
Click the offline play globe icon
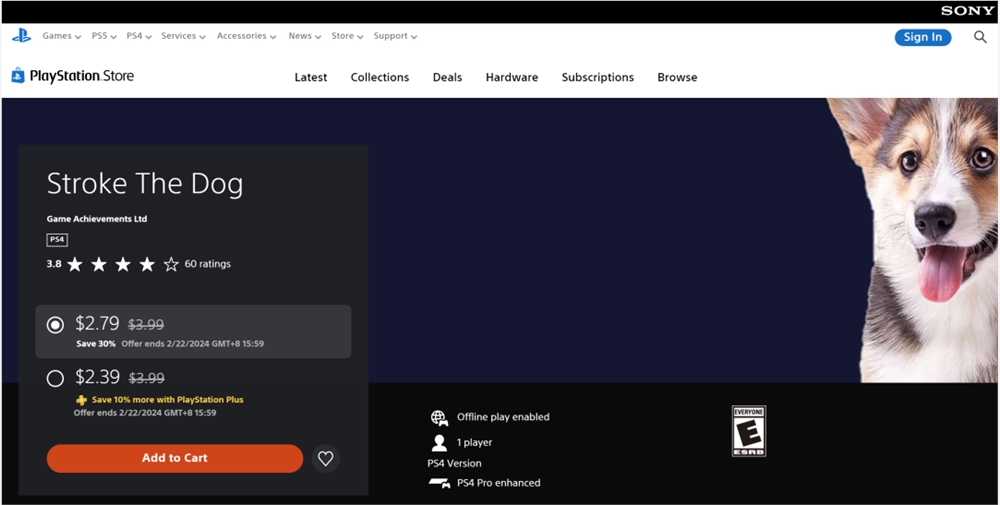point(439,418)
